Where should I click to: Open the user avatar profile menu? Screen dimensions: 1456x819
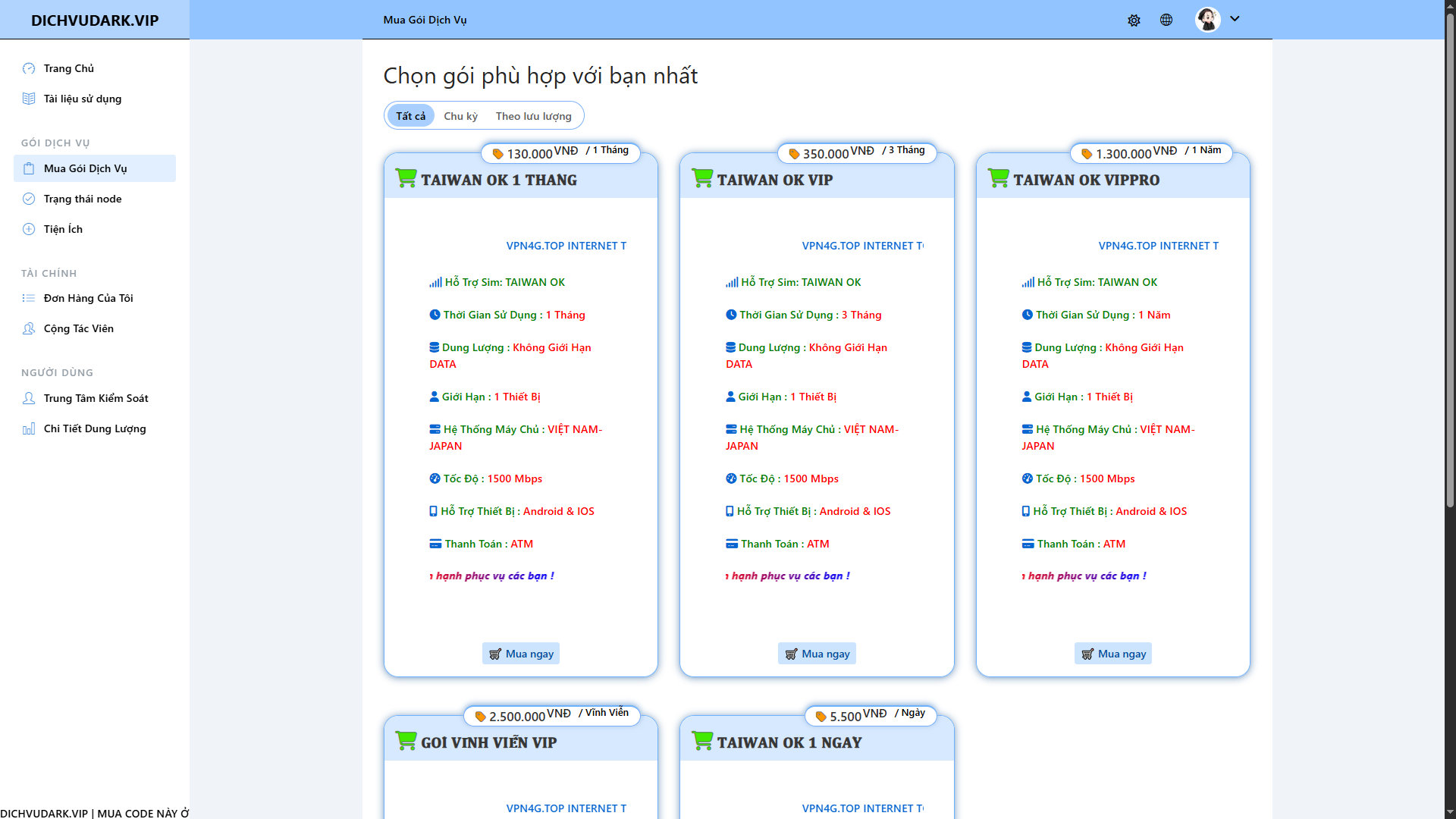(1207, 20)
